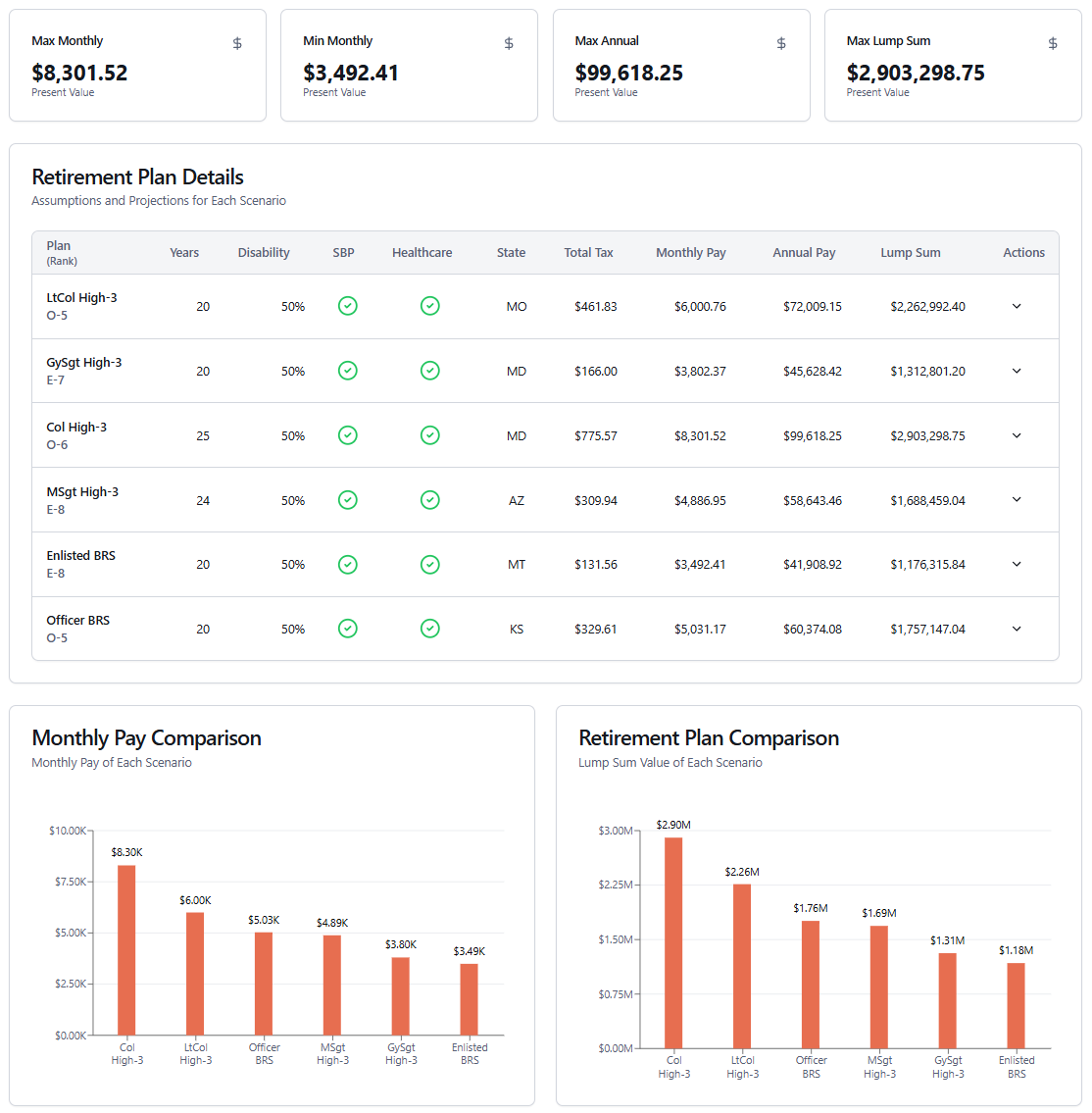Click the $2.90M label in Lump Sum chart
Viewport: 1092px width, 1113px height.
673,825
